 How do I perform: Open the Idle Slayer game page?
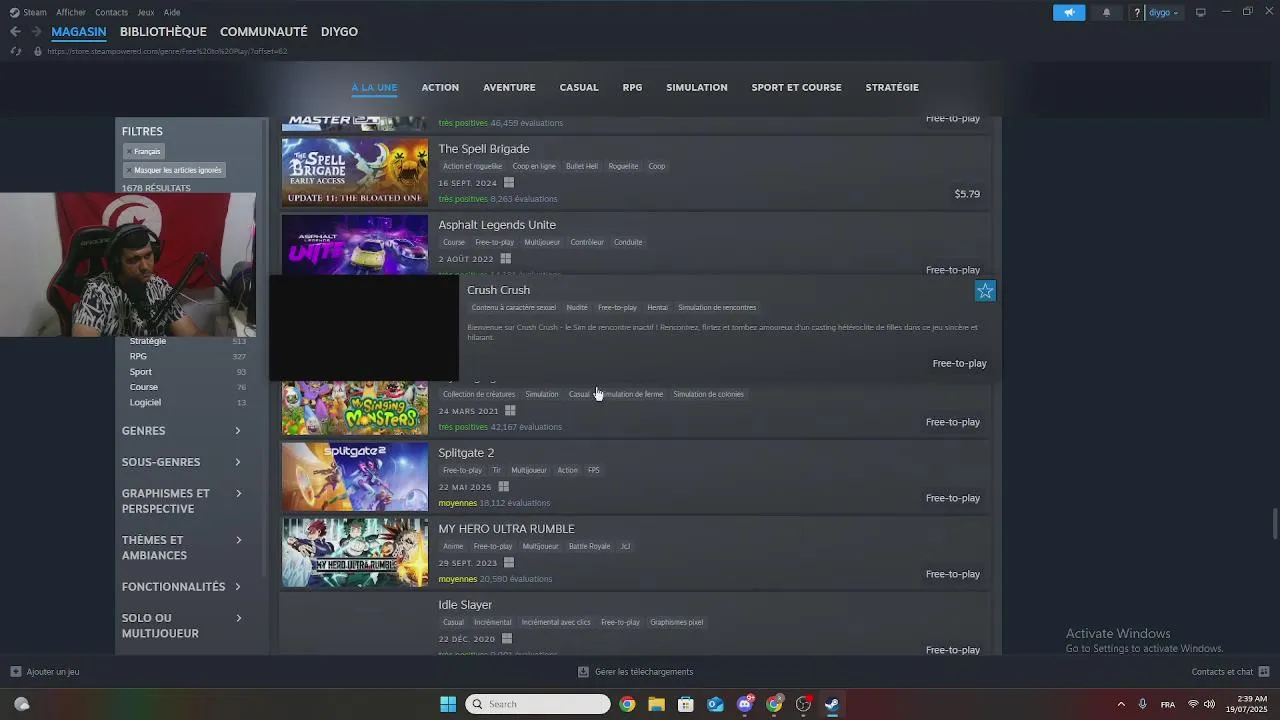(x=465, y=605)
